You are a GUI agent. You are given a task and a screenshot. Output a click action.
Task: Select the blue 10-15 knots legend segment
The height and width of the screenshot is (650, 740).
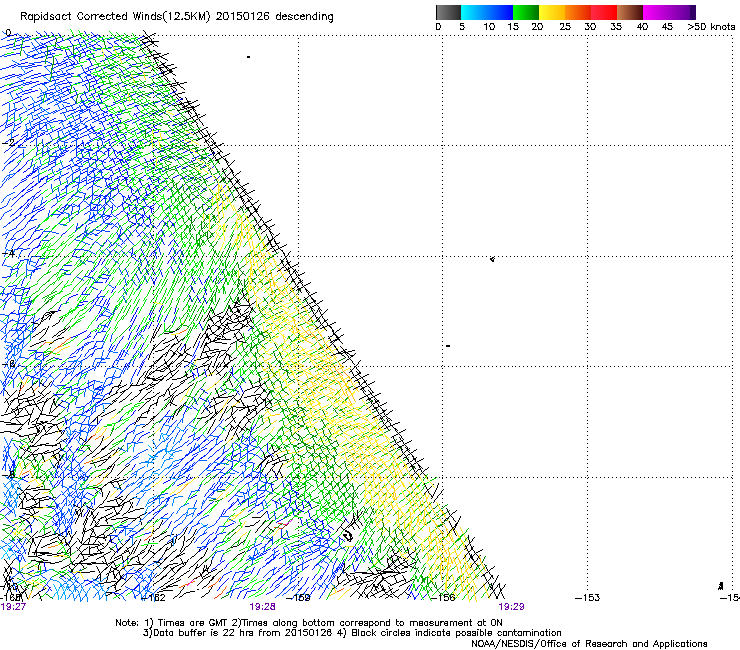click(500, 12)
